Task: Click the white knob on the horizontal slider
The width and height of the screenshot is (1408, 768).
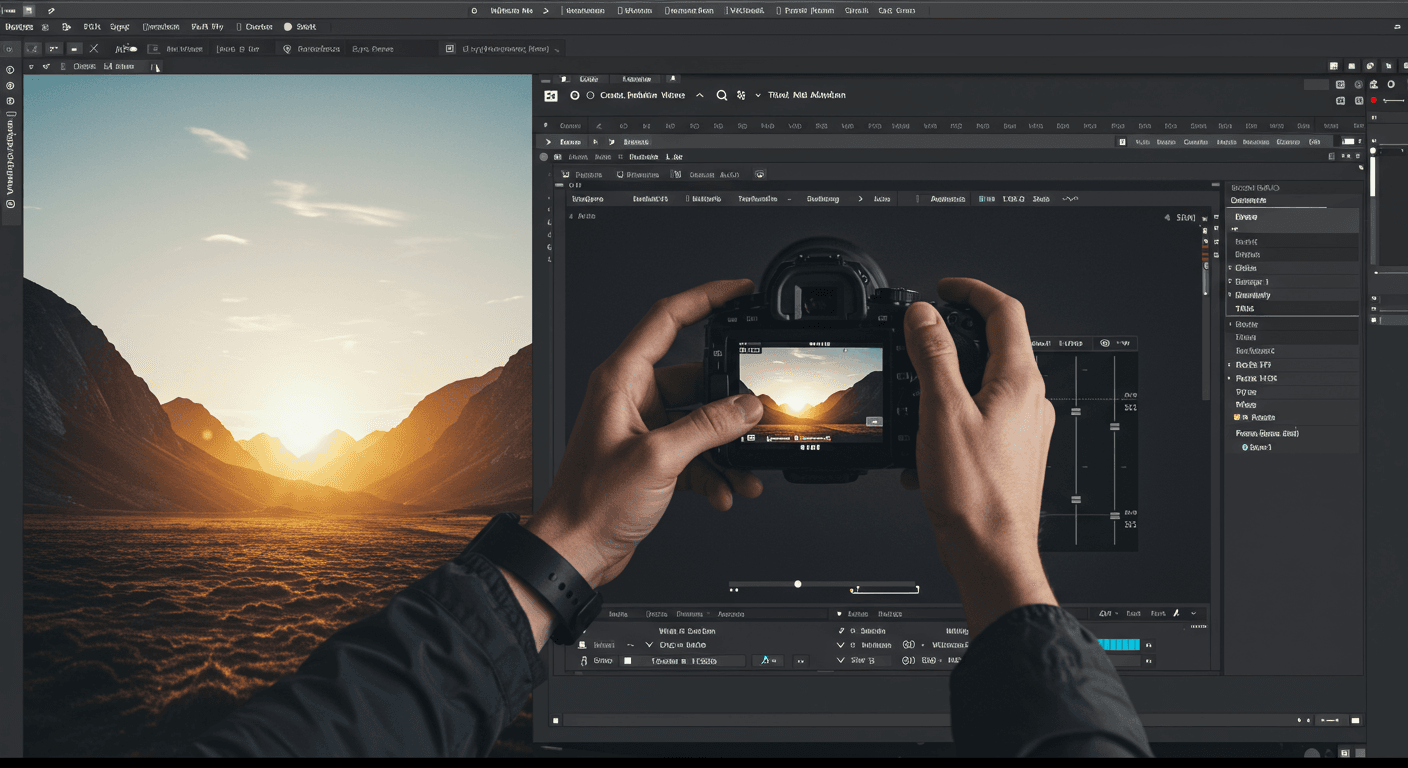Action: [x=797, y=583]
